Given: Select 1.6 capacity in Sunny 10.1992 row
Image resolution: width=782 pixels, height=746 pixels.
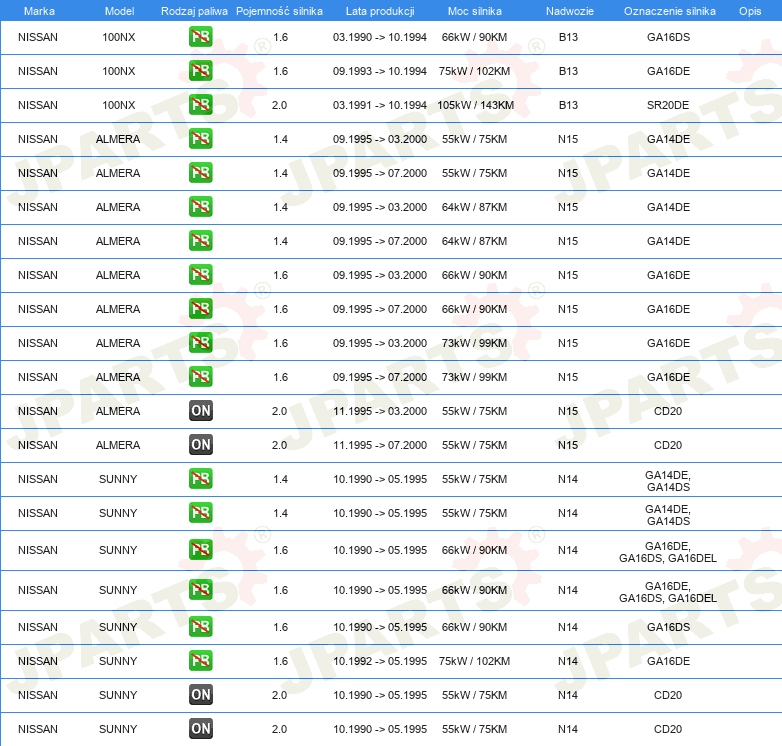Looking at the screenshot, I should point(280,661).
